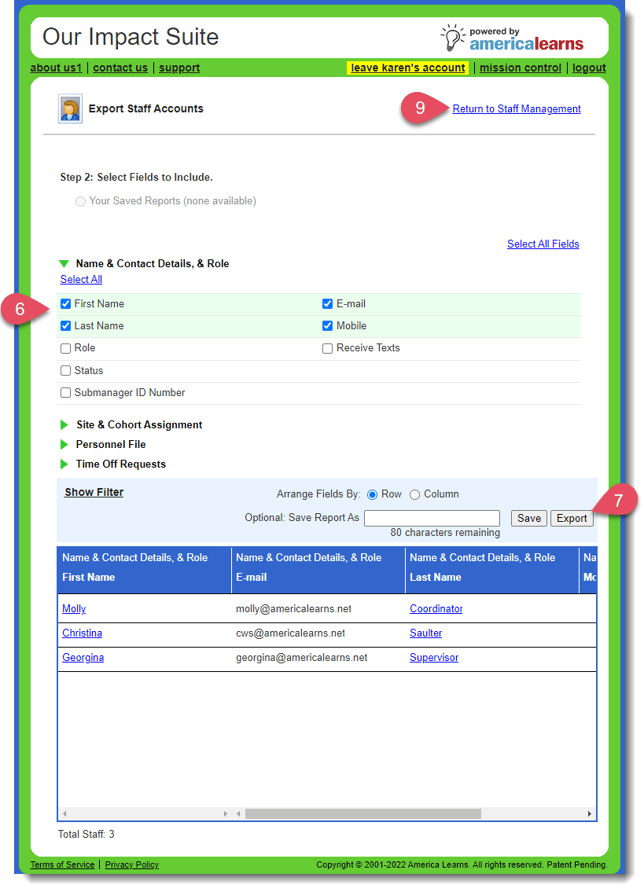The image size is (644, 892).
Task: Check the Receive Texts checkbox
Action: tap(328, 349)
